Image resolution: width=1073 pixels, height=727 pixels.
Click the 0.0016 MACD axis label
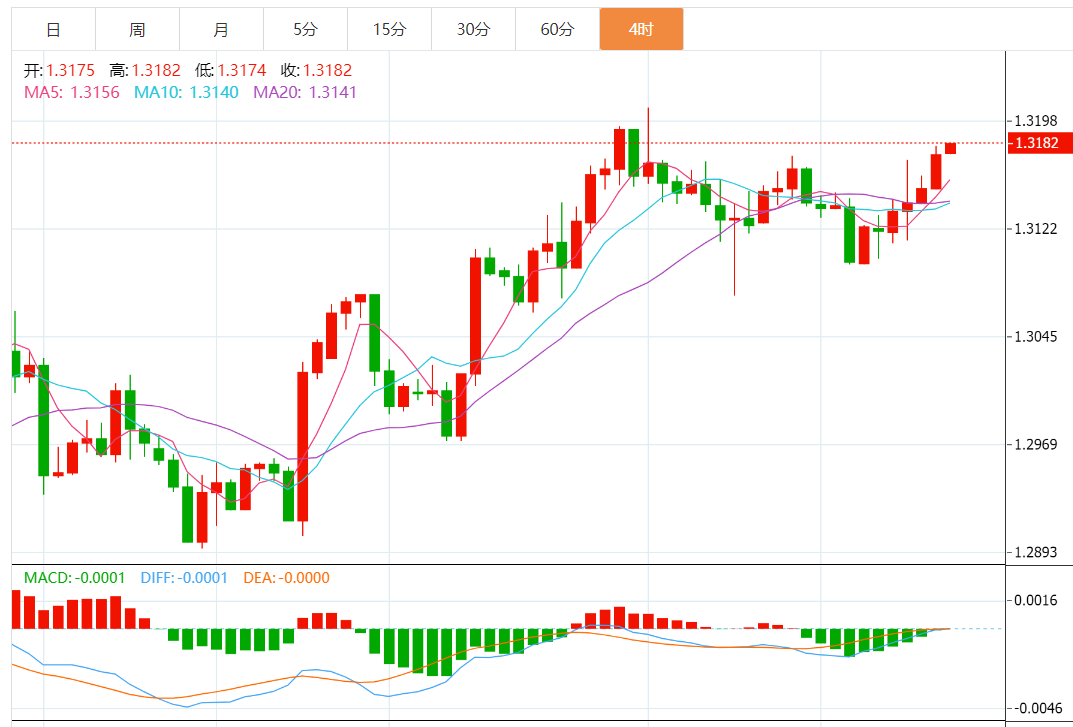tap(1036, 601)
